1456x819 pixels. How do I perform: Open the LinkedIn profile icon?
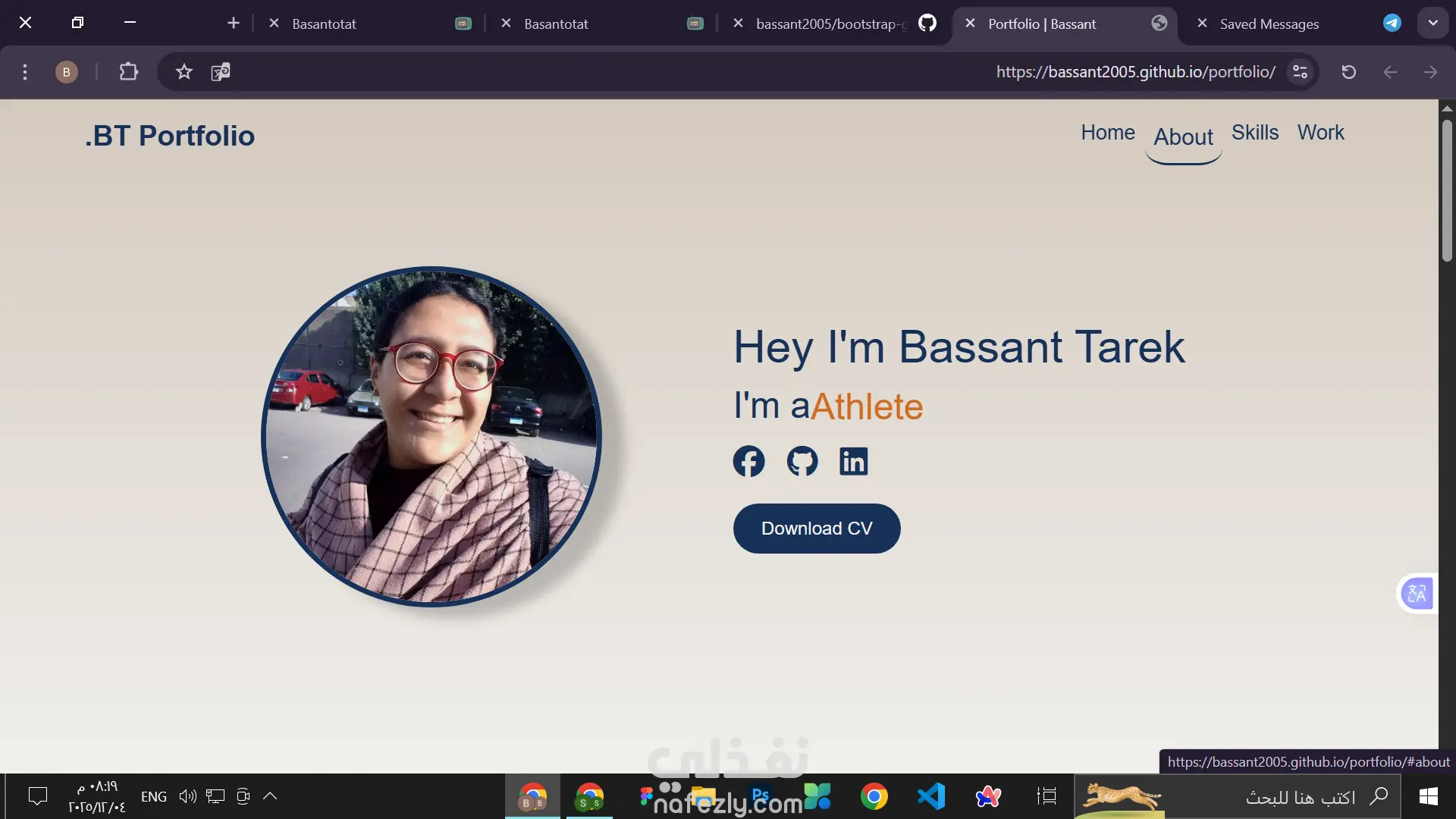coord(853,461)
